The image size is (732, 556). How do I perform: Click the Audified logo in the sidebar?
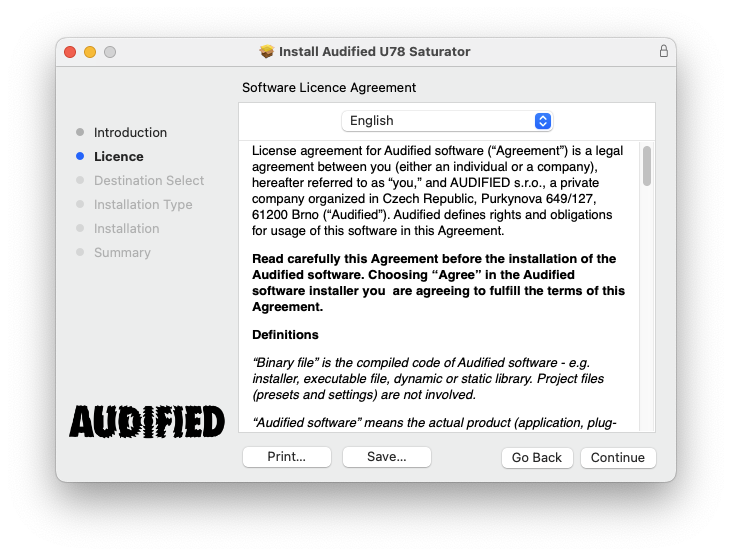[x=147, y=421]
